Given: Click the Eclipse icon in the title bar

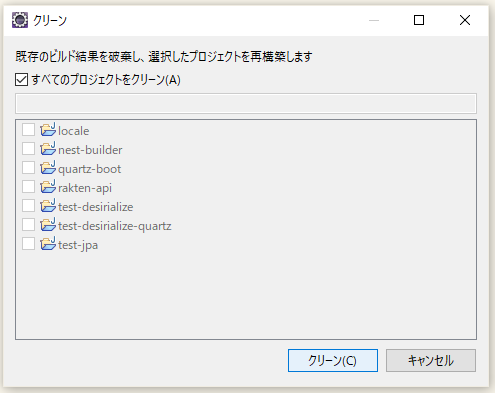Looking at the screenshot, I should [20, 20].
